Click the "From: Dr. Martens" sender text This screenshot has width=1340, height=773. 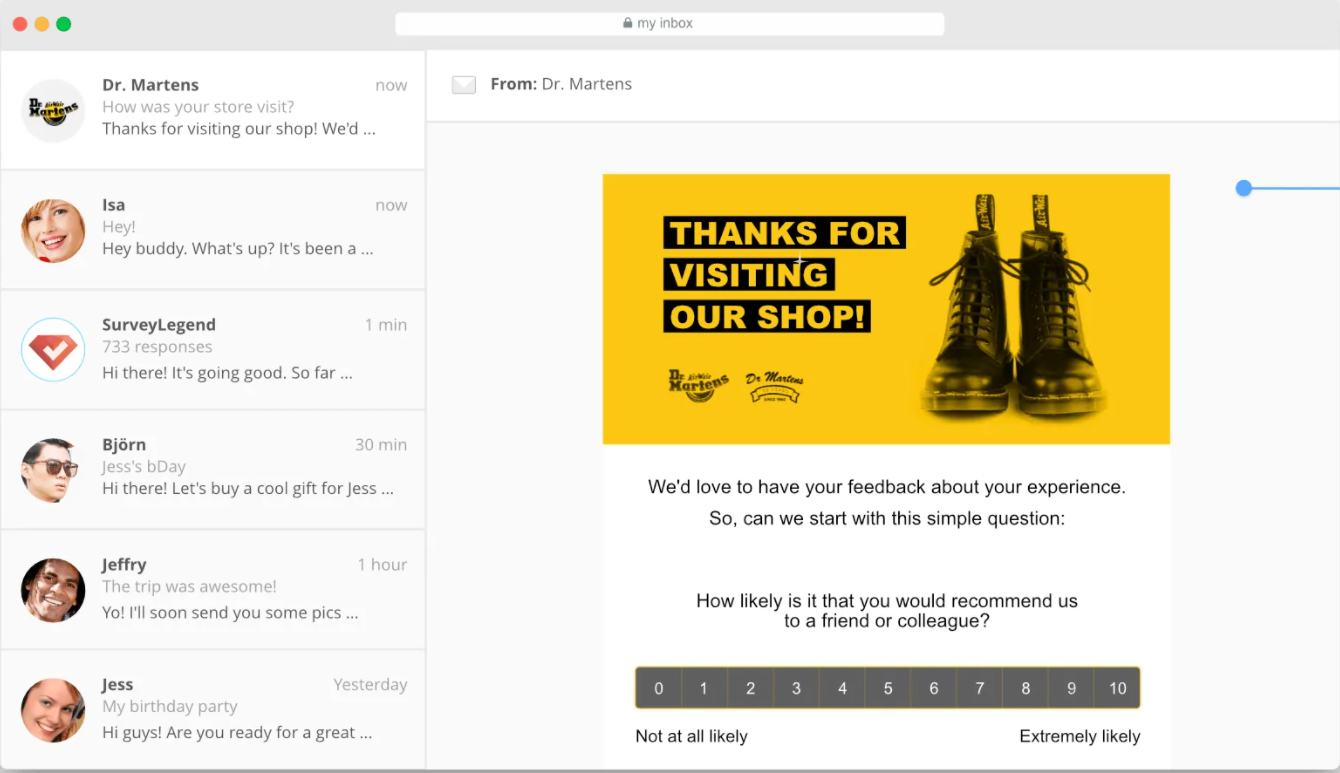[x=561, y=84]
